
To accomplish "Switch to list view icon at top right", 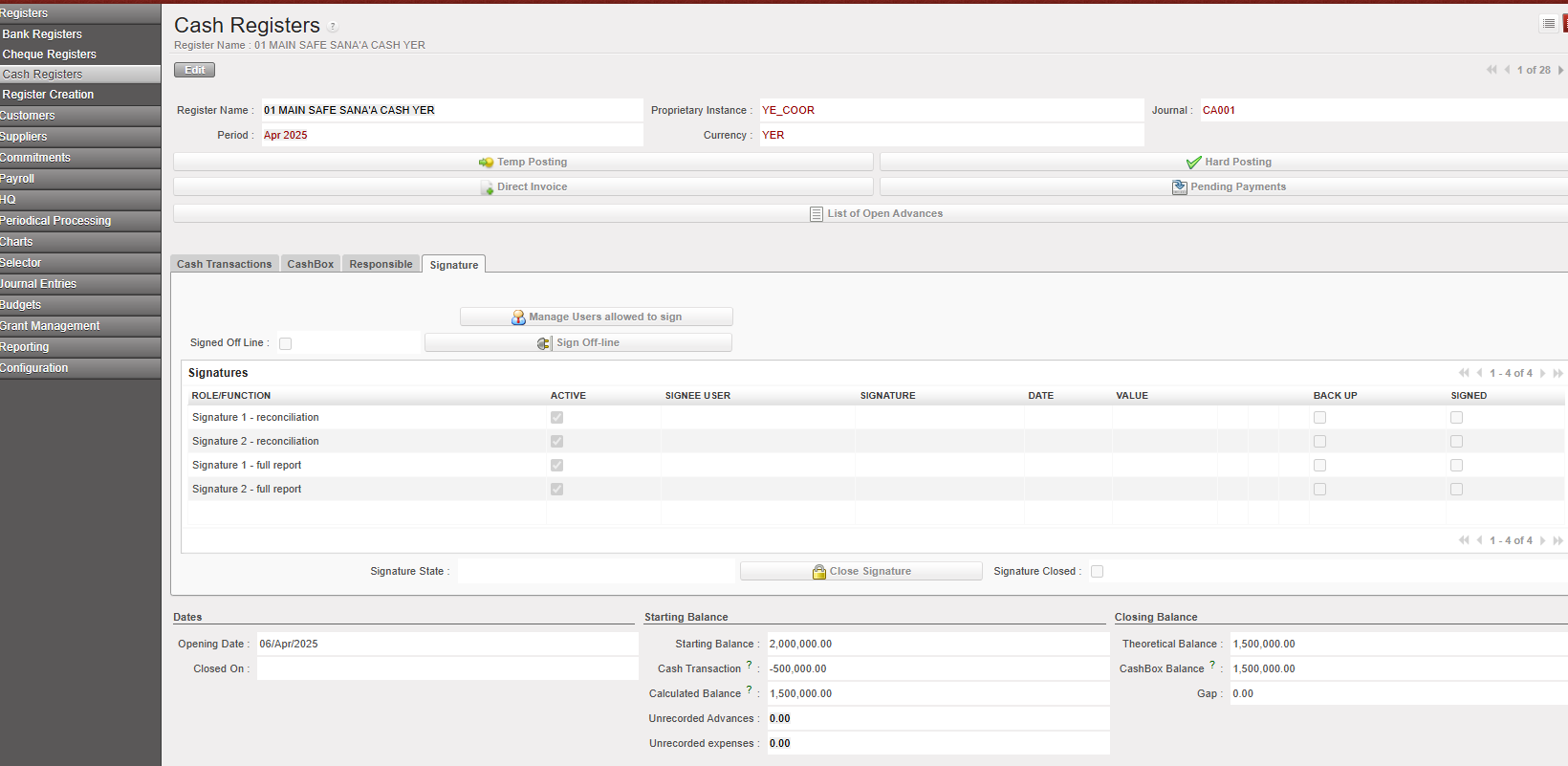I will pyautogui.click(x=1548, y=24).
